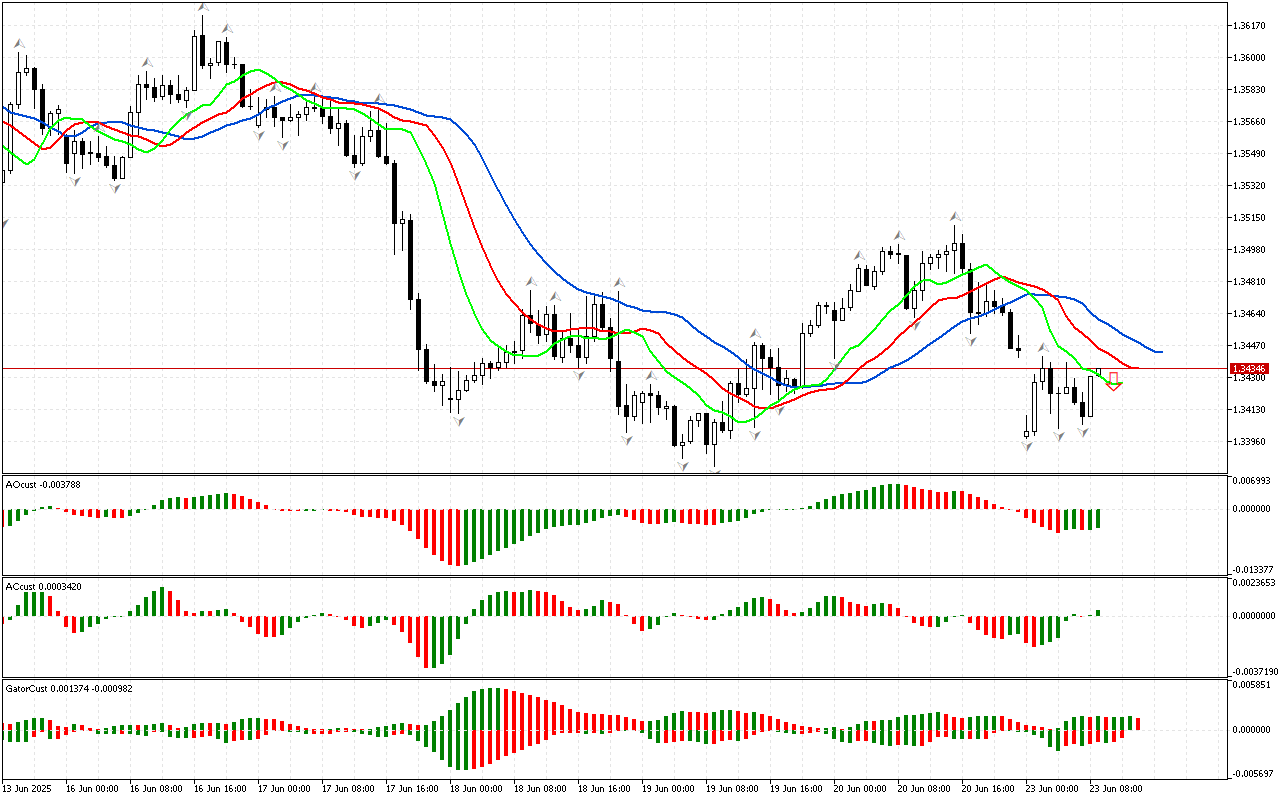This screenshot has height=800, width=1280.
Task: Click the '23 Jun 08:00' time axis label
Action: click(x=1116, y=788)
